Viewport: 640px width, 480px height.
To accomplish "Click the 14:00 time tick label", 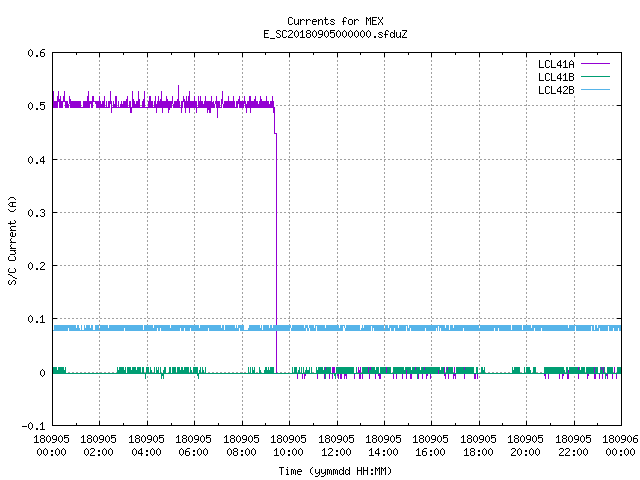I will (383, 452).
